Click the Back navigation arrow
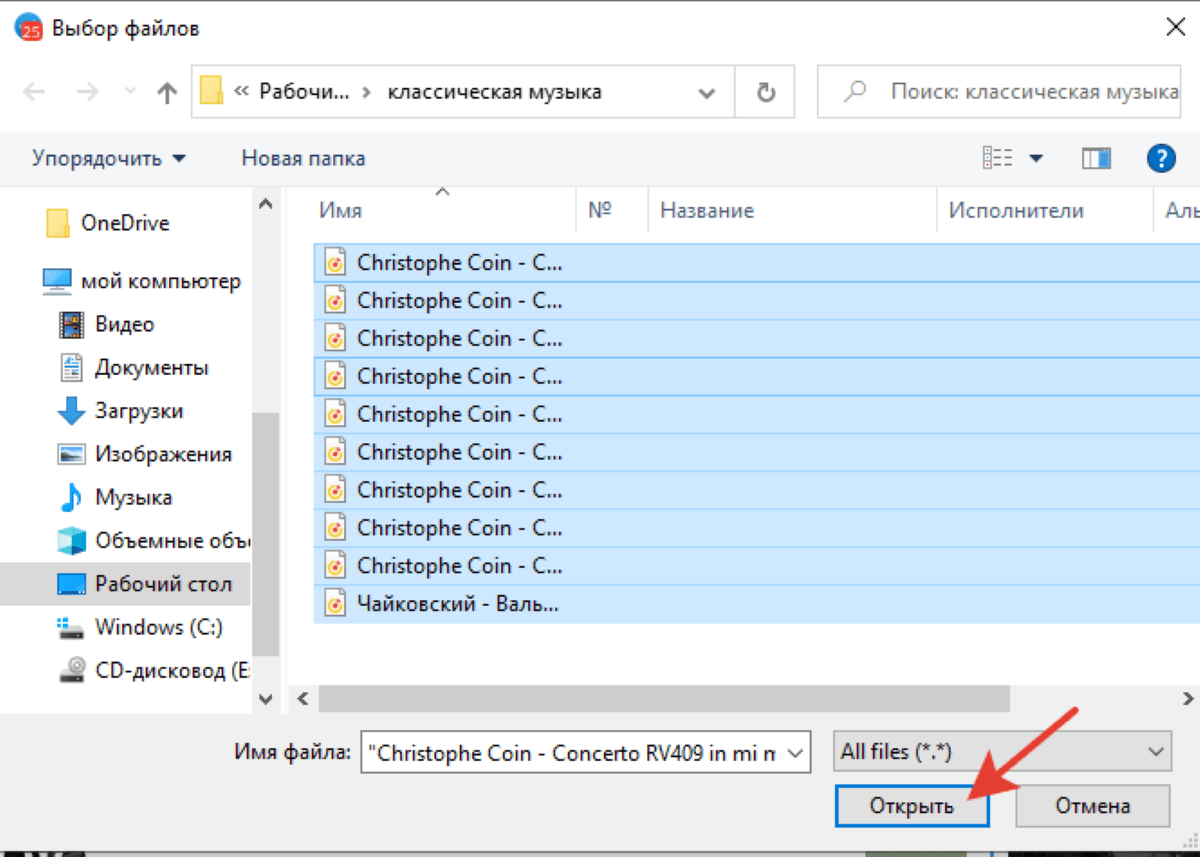Image resolution: width=1200 pixels, height=857 pixels. click(x=34, y=93)
